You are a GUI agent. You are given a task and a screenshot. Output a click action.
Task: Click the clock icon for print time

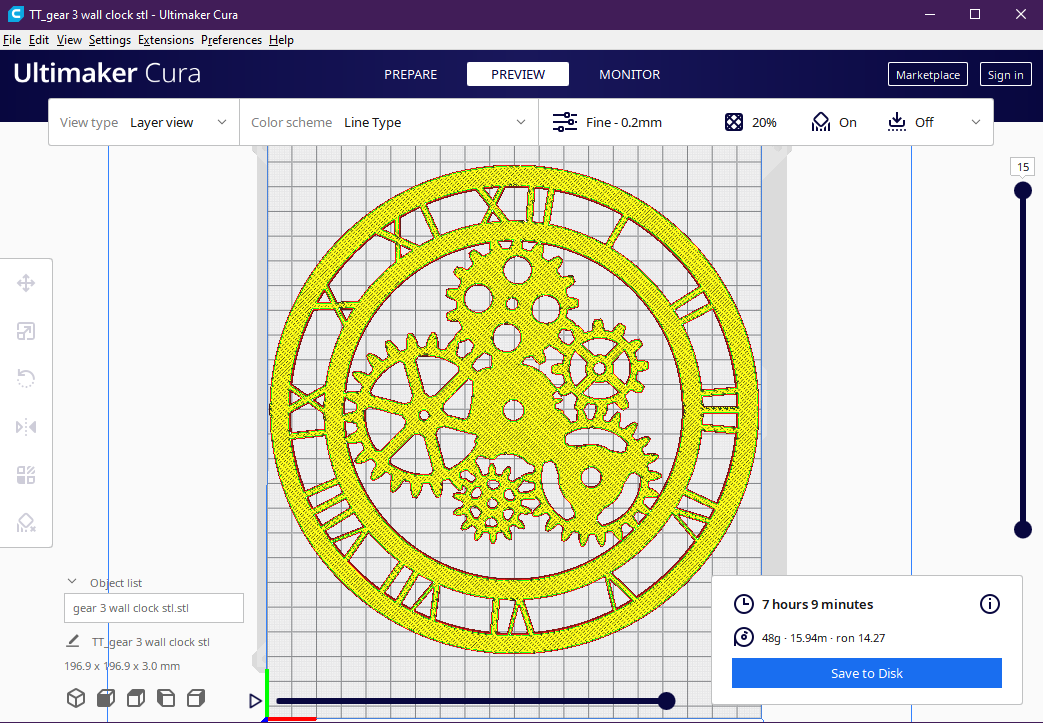[x=744, y=604]
